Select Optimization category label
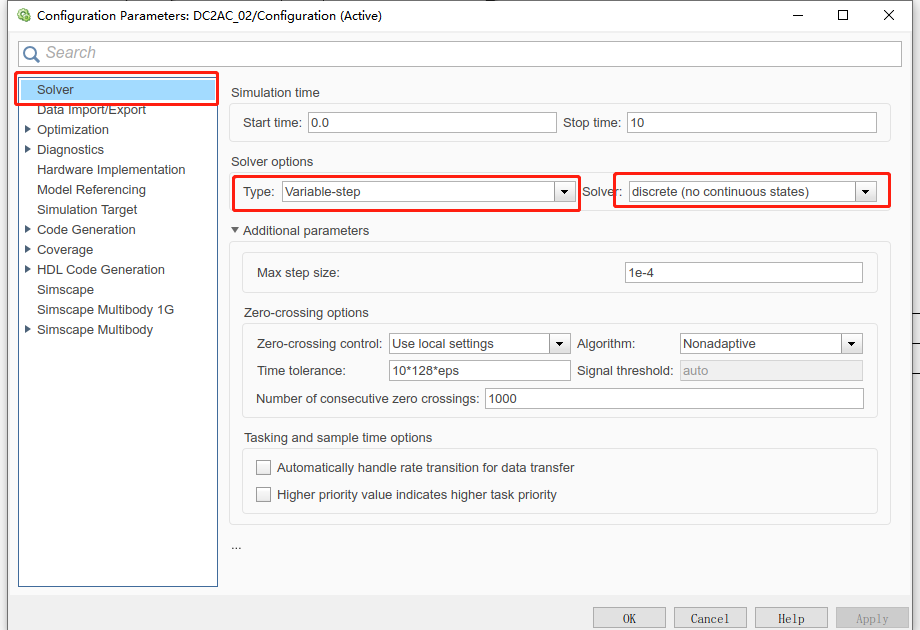Viewport: 920px width, 630px height. (73, 130)
